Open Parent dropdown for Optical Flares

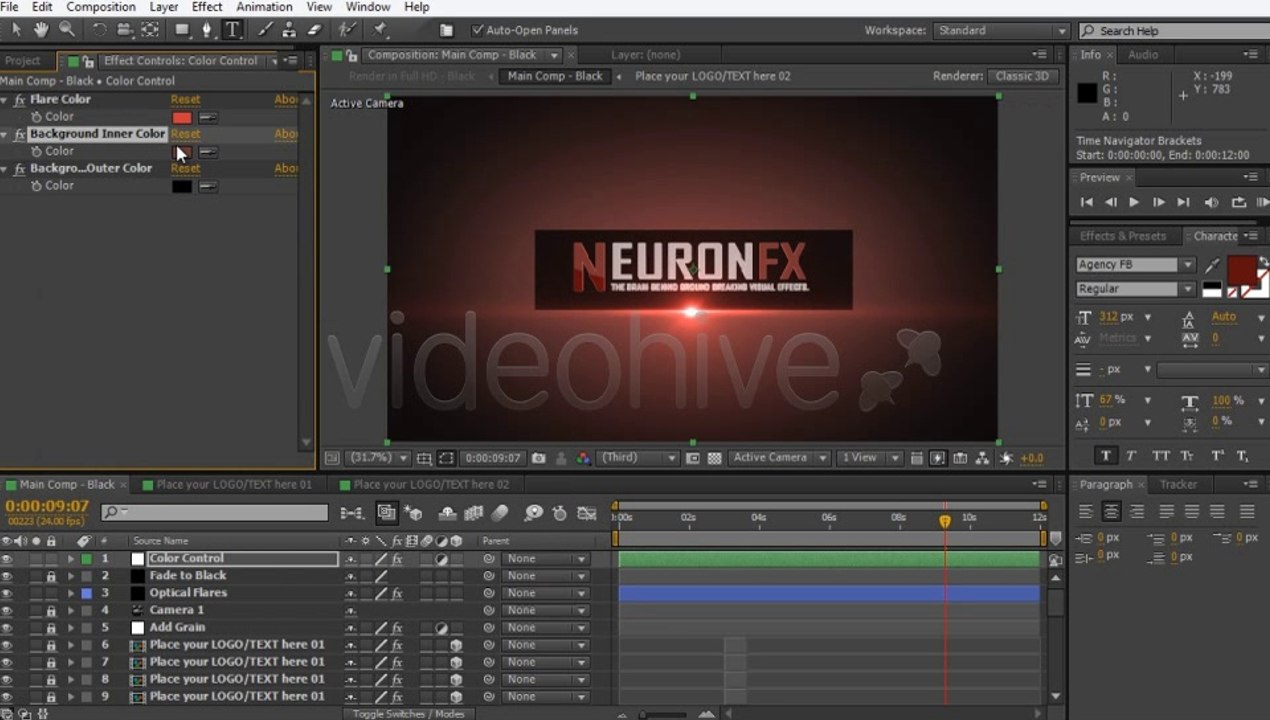point(545,593)
